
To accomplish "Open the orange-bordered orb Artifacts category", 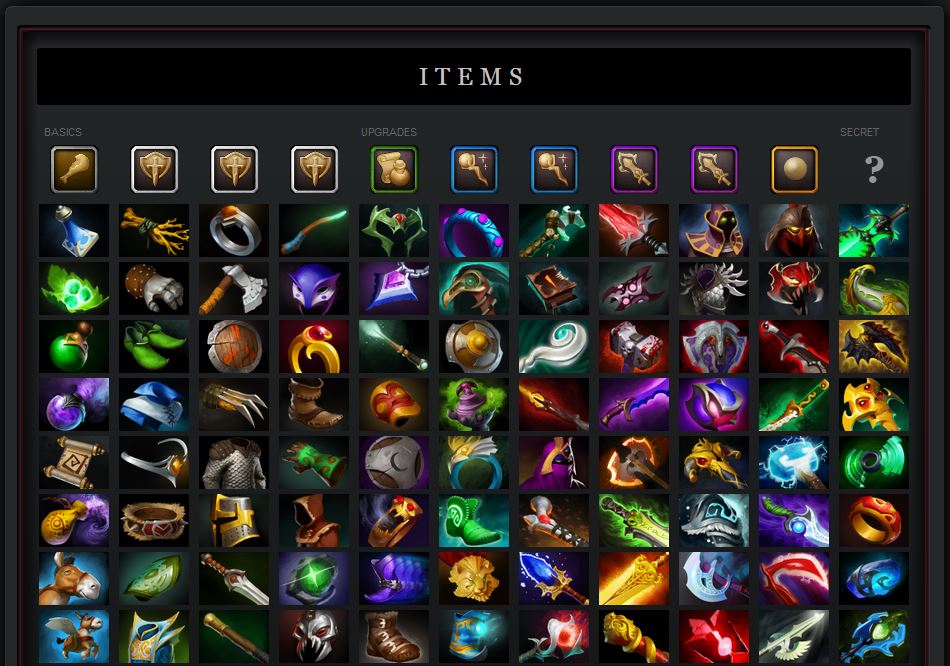I will [x=794, y=169].
